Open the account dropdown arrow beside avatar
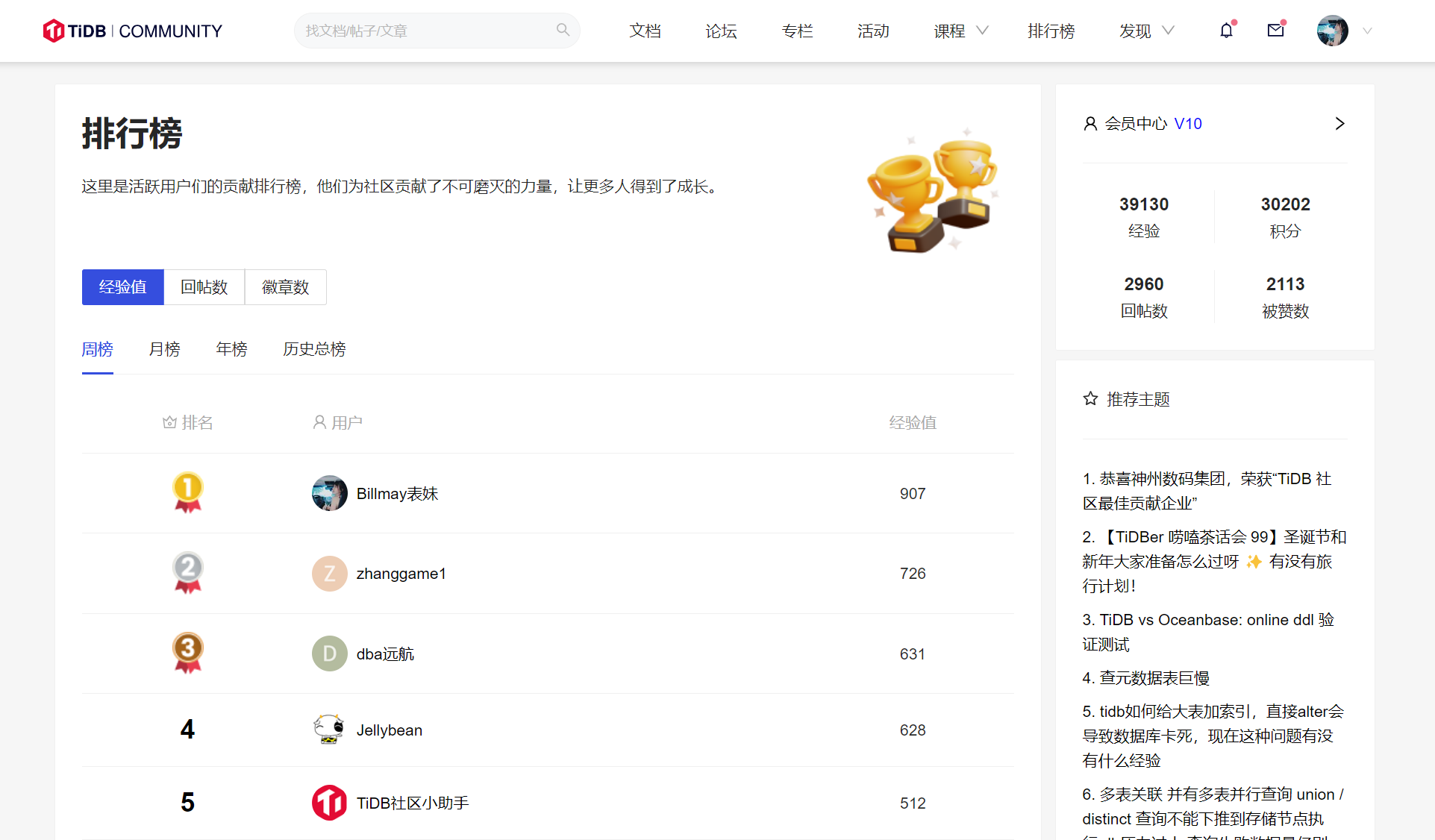The image size is (1435, 840). [x=1367, y=31]
